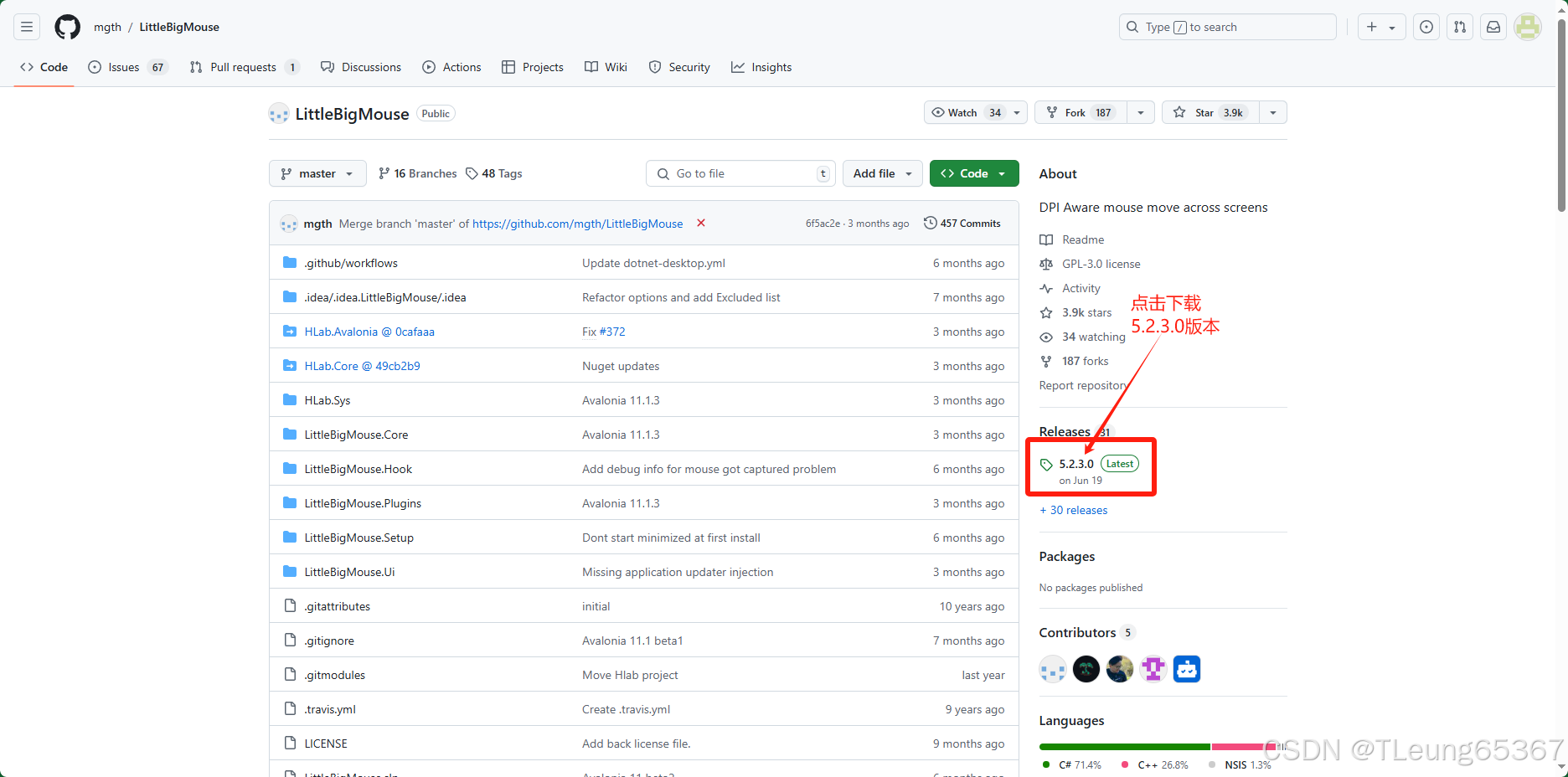This screenshot has height=777, width=1568.
Task: Open the create new plus menu
Action: [x=1372, y=27]
